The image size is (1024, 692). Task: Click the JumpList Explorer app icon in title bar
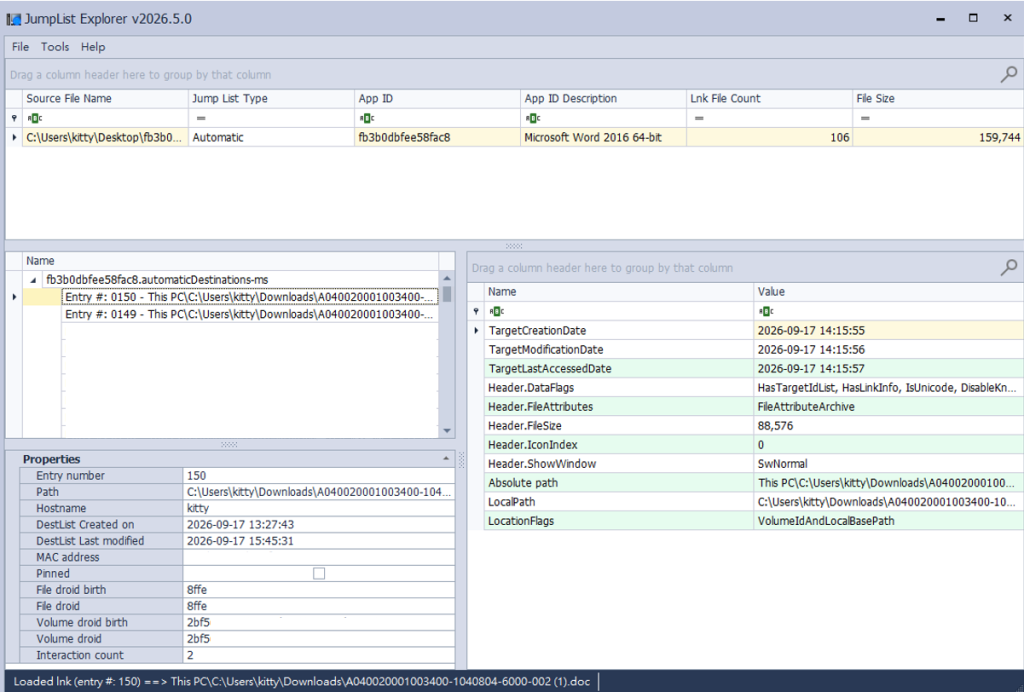pos(14,19)
